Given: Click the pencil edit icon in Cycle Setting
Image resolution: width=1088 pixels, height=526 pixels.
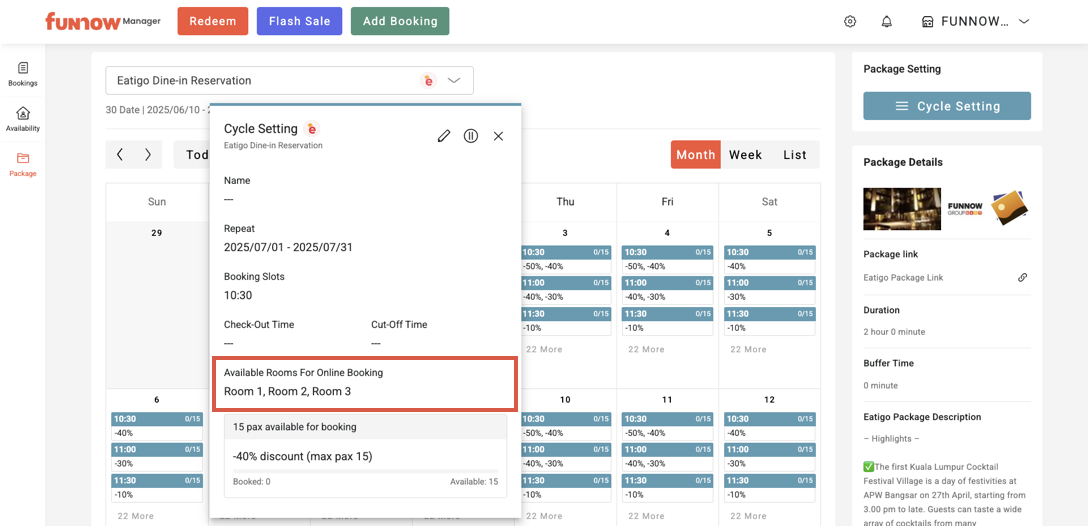Looking at the screenshot, I should pyautogui.click(x=444, y=136).
